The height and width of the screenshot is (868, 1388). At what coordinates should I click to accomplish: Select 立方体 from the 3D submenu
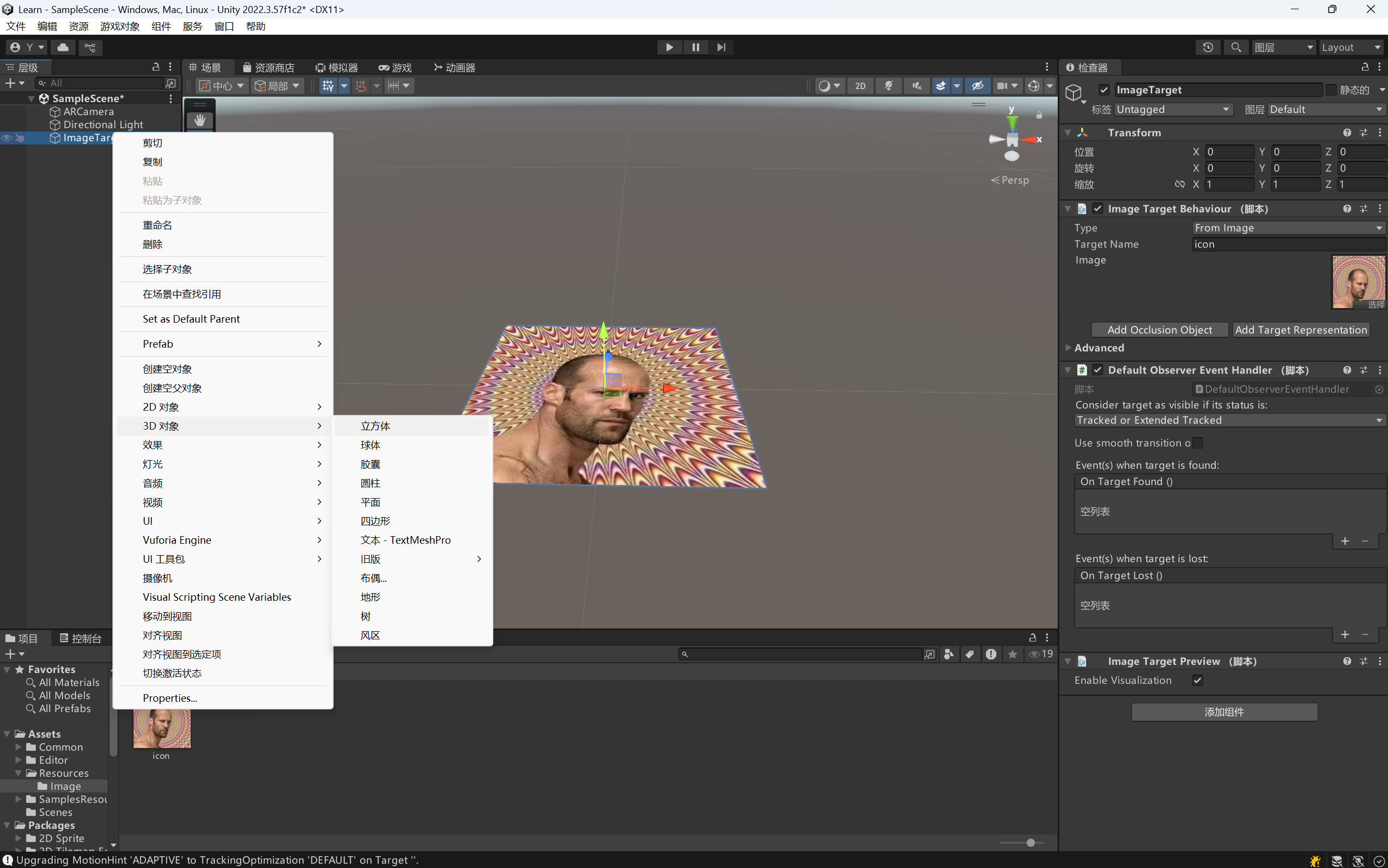click(x=375, y=426)
